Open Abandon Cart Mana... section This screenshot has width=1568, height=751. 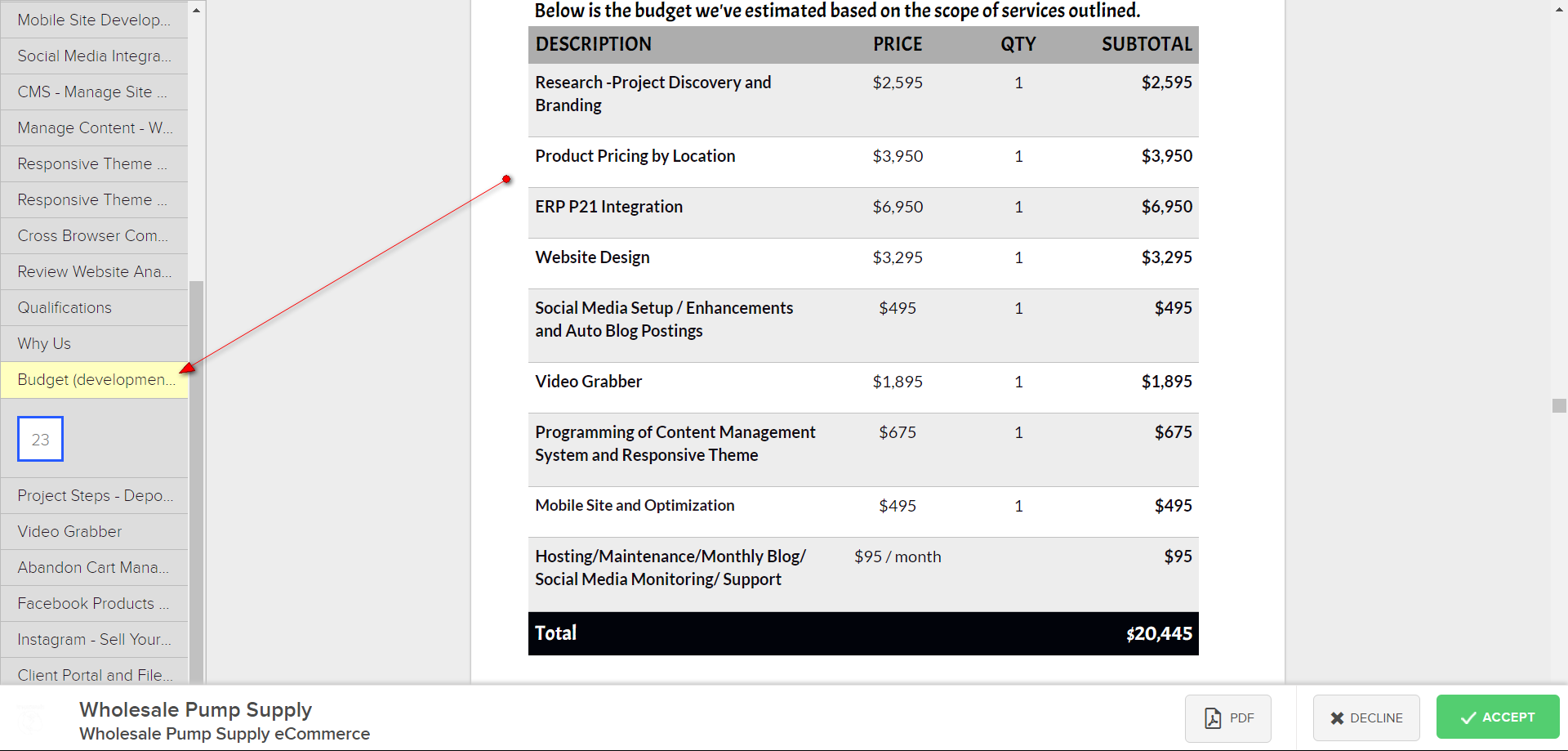click(x=94, y=567)
